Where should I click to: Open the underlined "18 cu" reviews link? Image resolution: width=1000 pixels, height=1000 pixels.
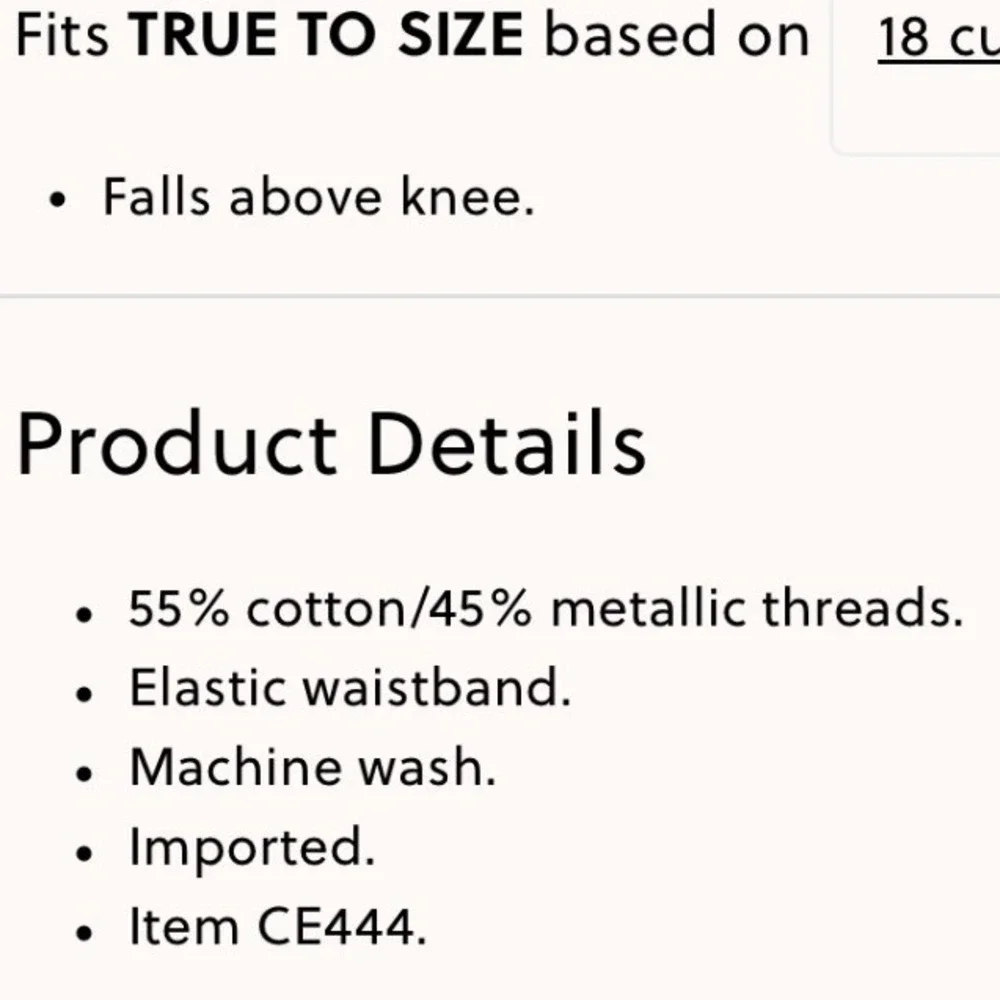click(938, 38)
